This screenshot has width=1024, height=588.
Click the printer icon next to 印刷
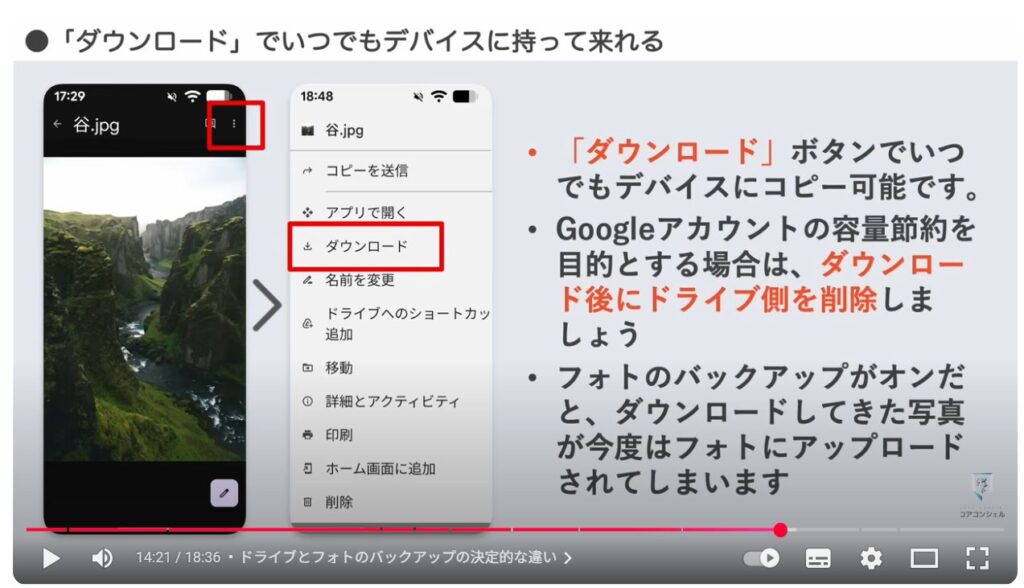pyautogui.click(x=308, y=434)
